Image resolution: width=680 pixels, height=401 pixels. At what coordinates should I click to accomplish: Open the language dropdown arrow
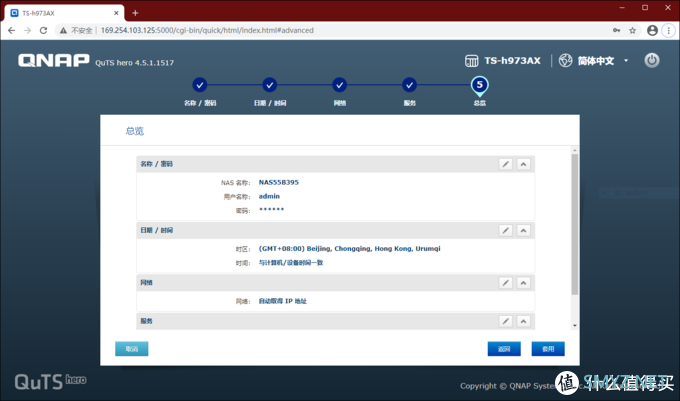tap(626, 61)
